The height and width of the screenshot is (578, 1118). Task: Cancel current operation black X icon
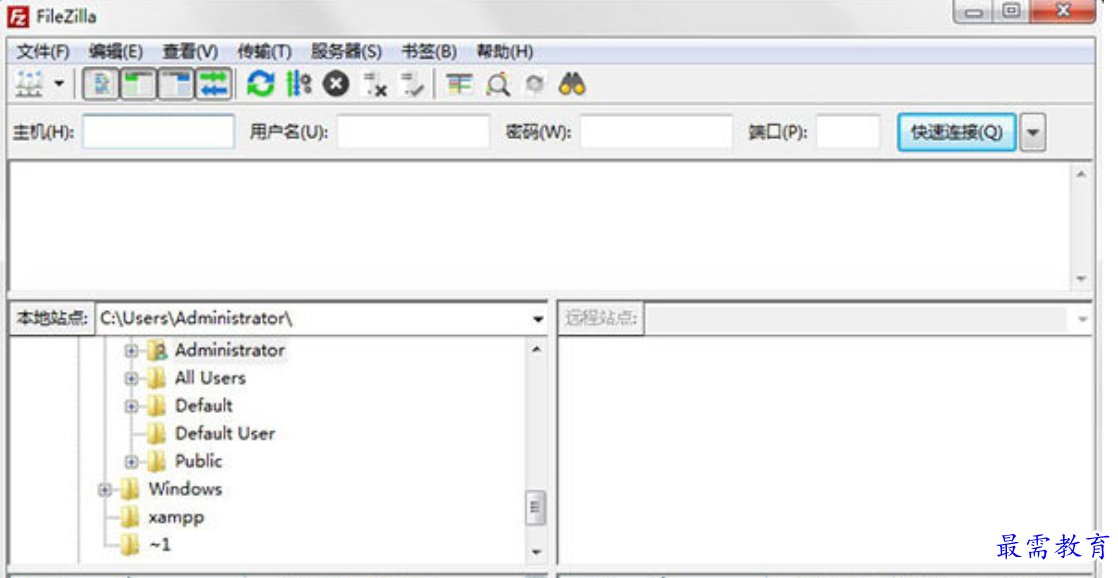pos(335,84)
